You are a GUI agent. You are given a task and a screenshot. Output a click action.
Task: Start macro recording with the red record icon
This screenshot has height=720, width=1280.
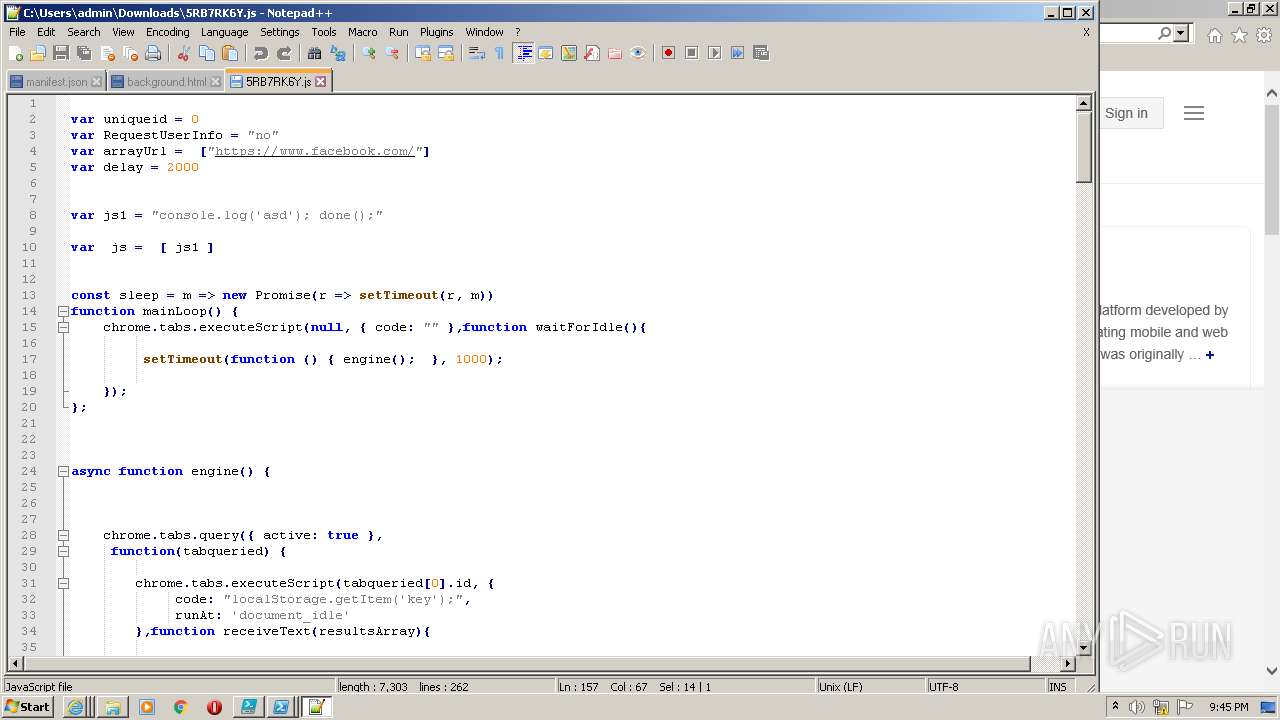(669, 53)
